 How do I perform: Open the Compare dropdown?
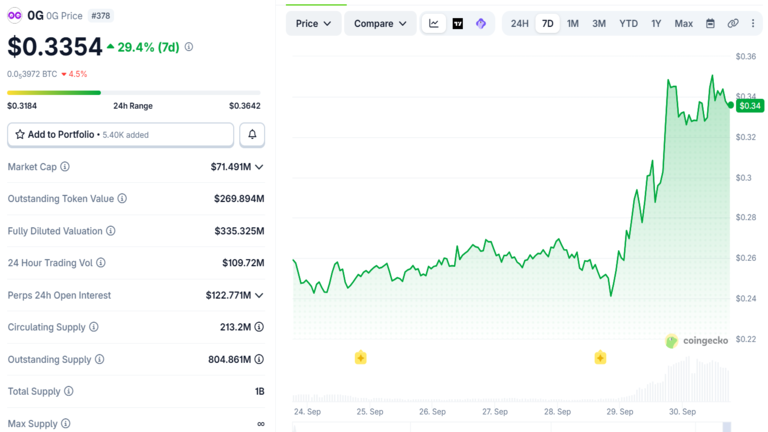380,24
